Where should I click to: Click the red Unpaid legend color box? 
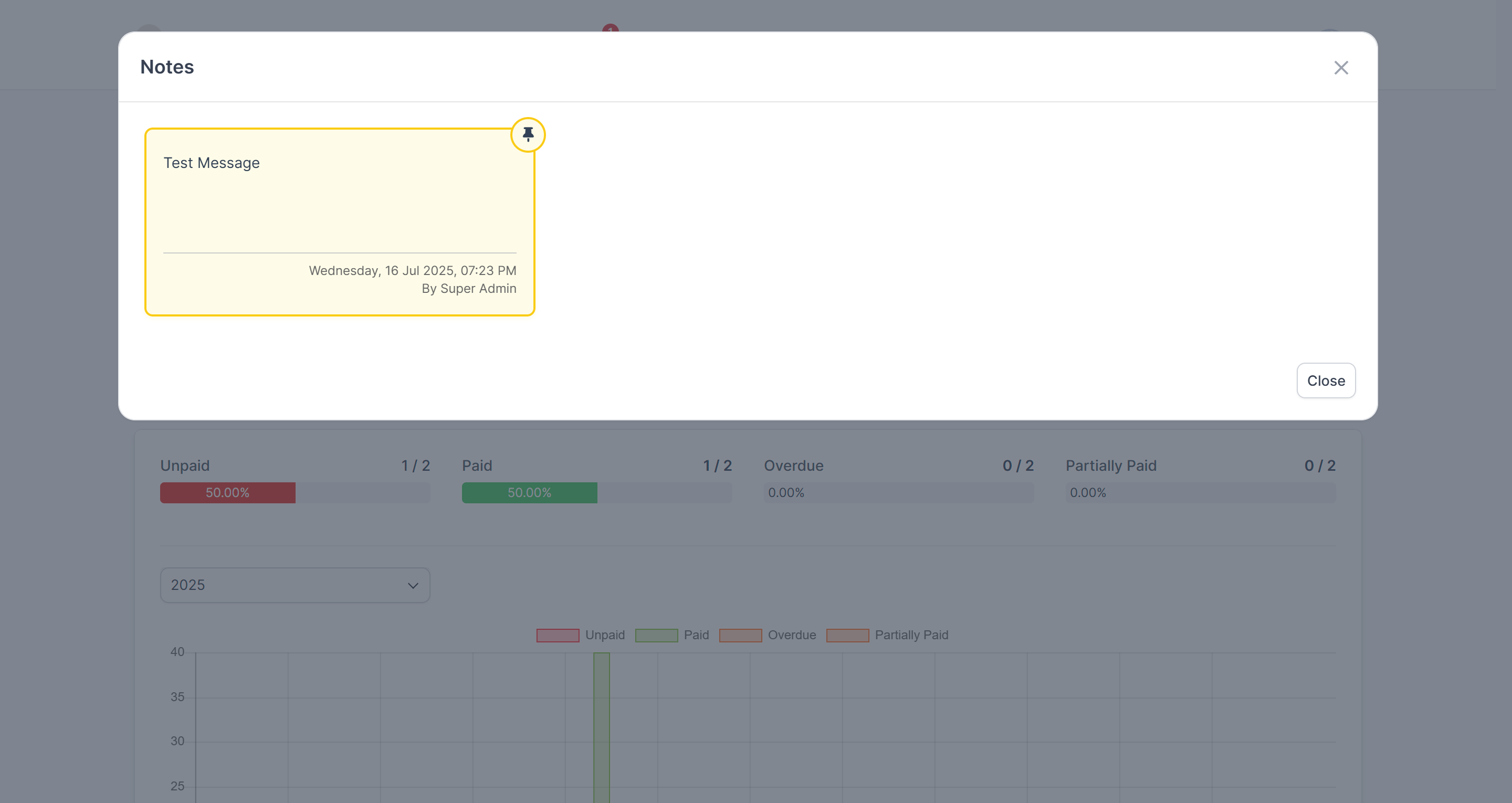pos(558,635)
